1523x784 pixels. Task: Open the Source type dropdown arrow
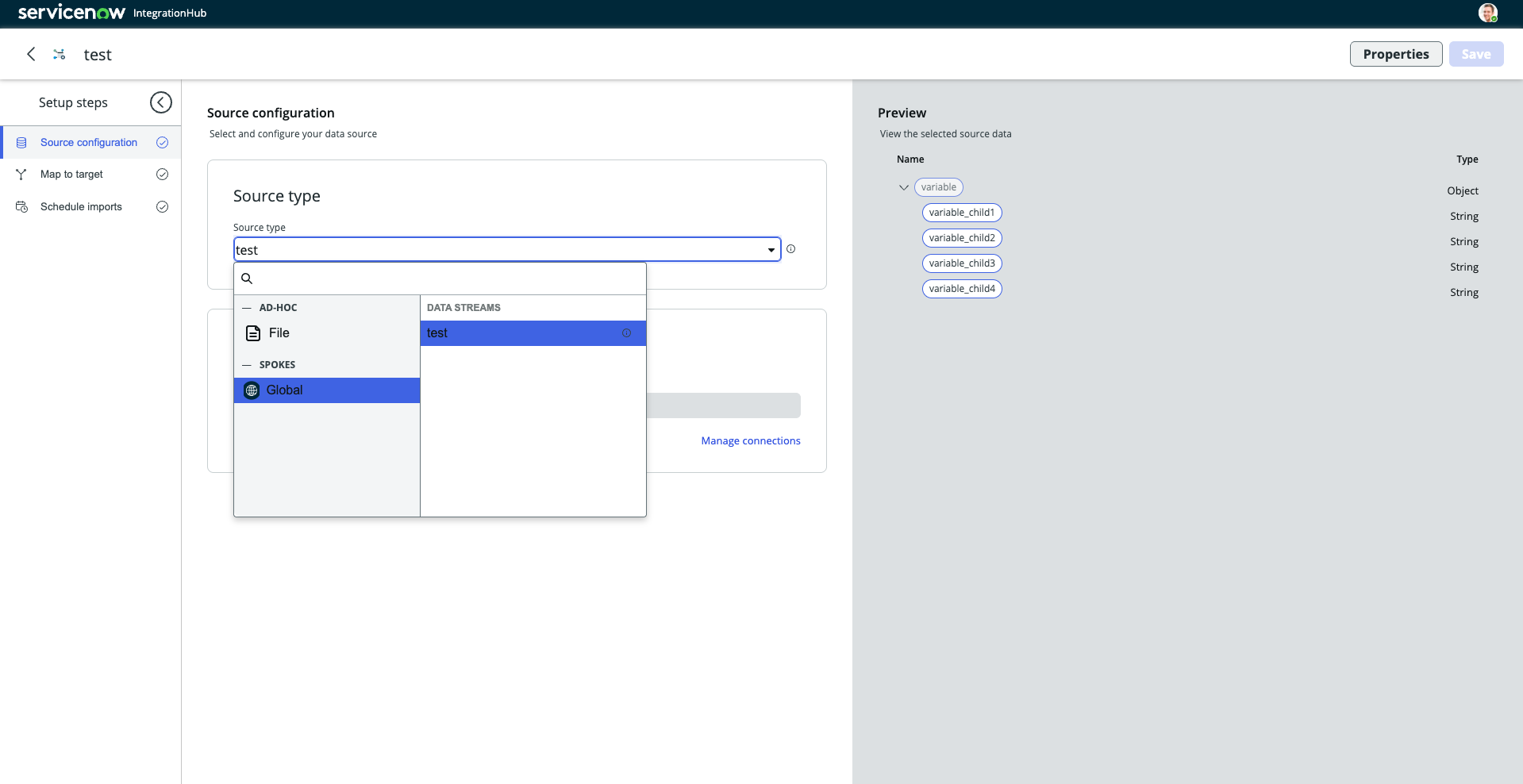click(x=771, y=250)
